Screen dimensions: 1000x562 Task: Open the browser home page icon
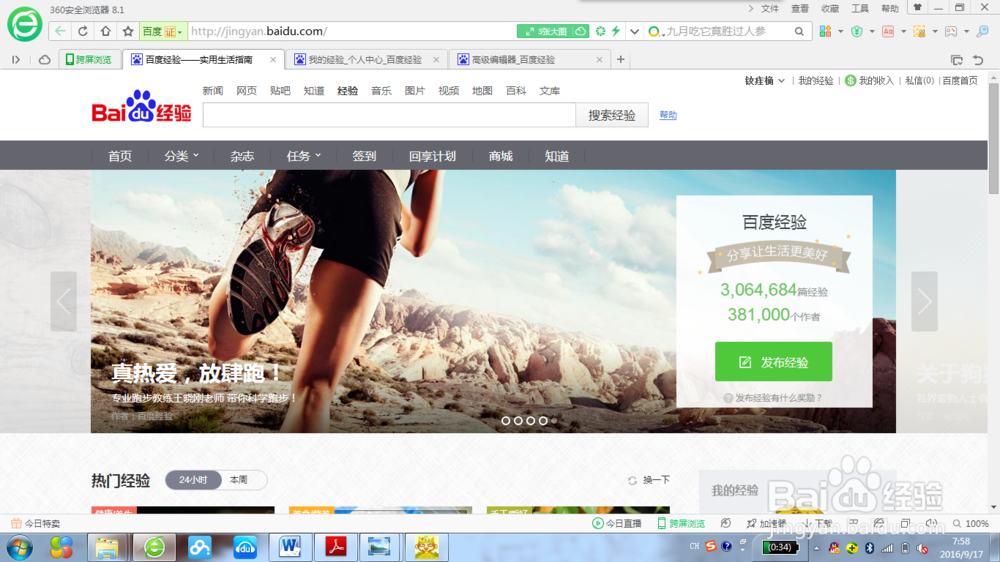[105, 31]
